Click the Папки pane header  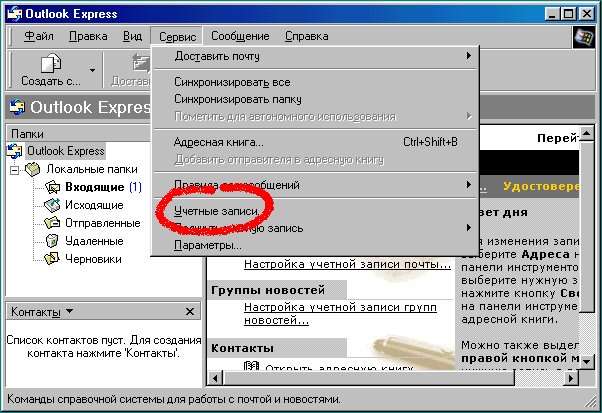click(79, 134)
